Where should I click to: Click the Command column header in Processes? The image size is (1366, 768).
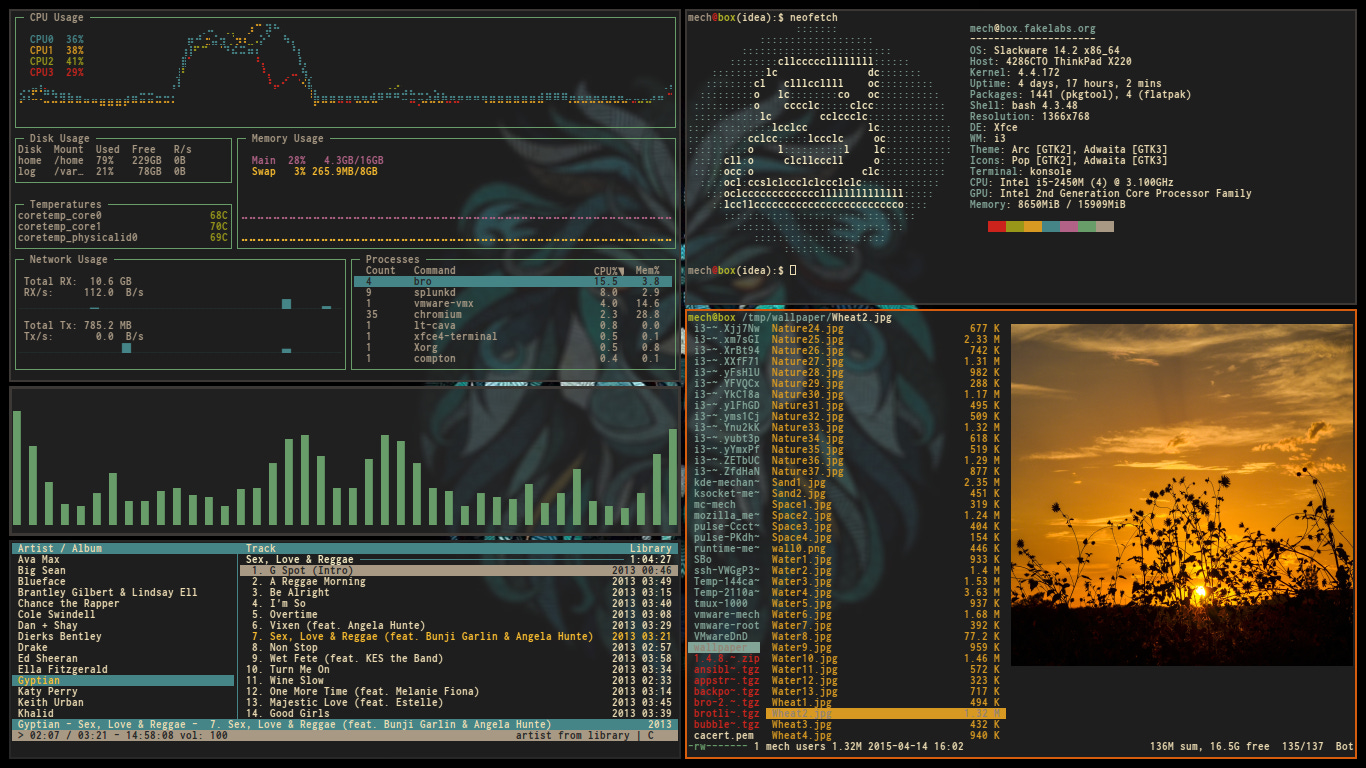[x=434, y=271]
